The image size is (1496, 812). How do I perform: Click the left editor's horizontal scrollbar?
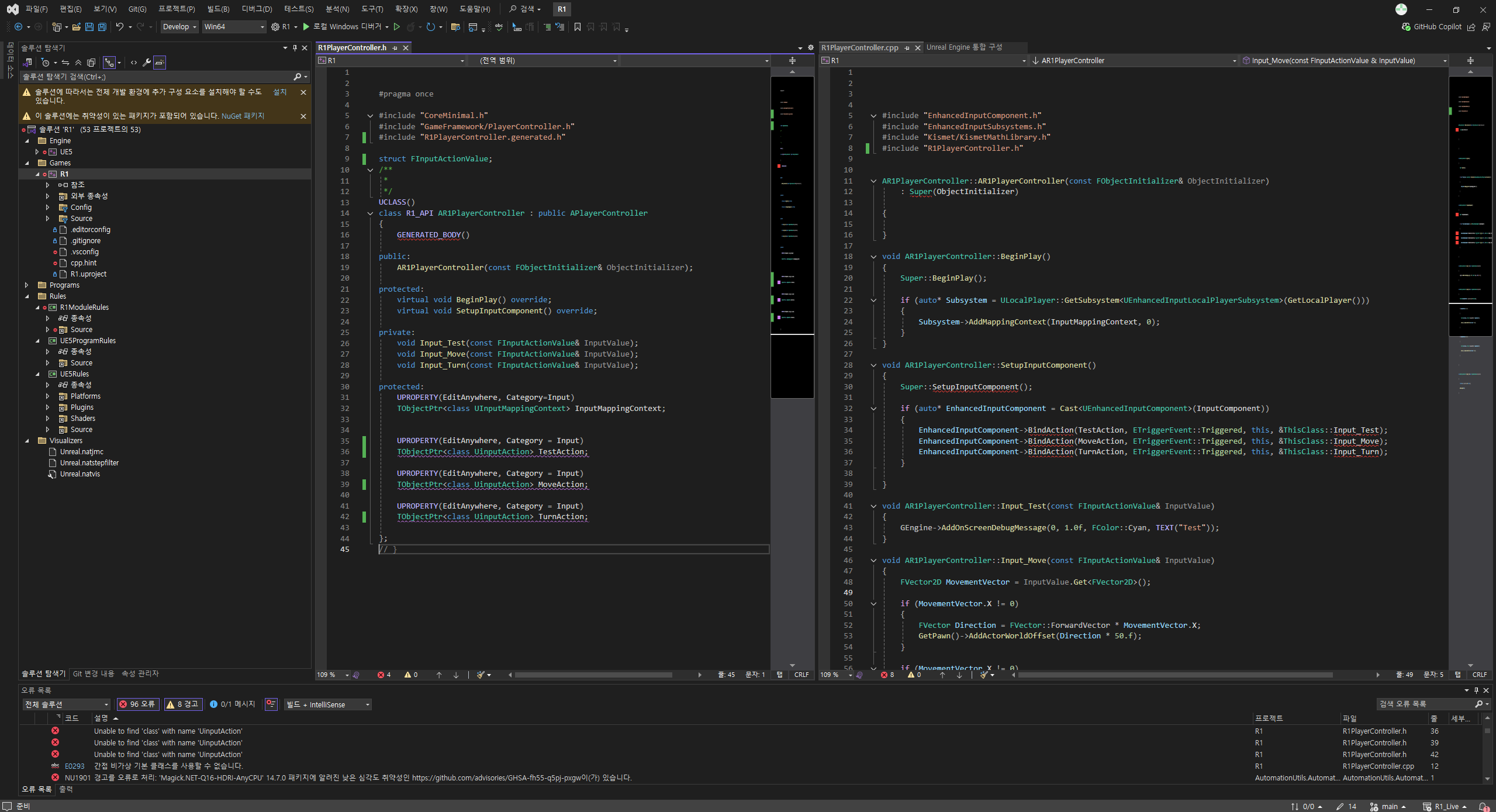[593, 675]
